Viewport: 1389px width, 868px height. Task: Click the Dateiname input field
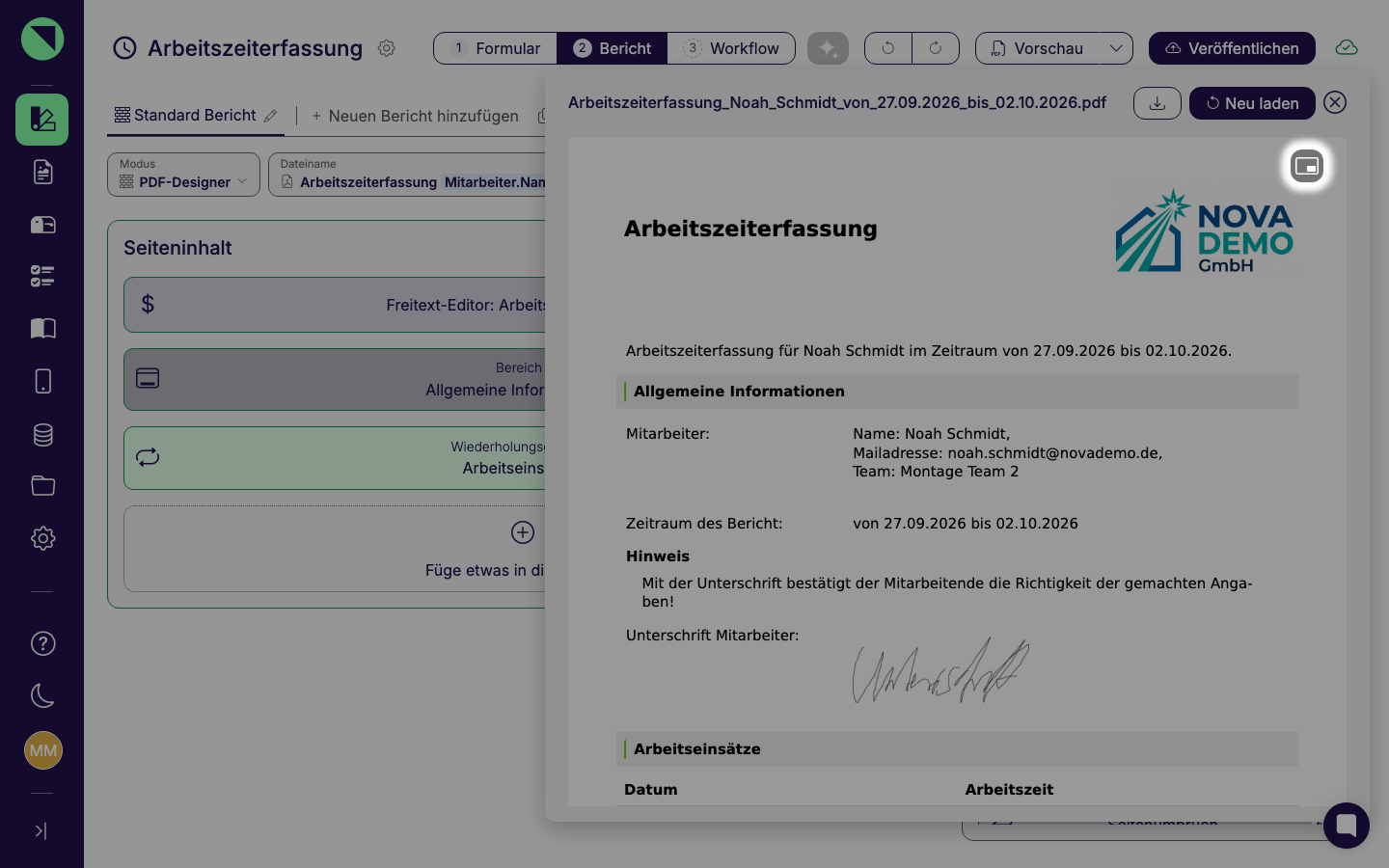tap(408, 175)
